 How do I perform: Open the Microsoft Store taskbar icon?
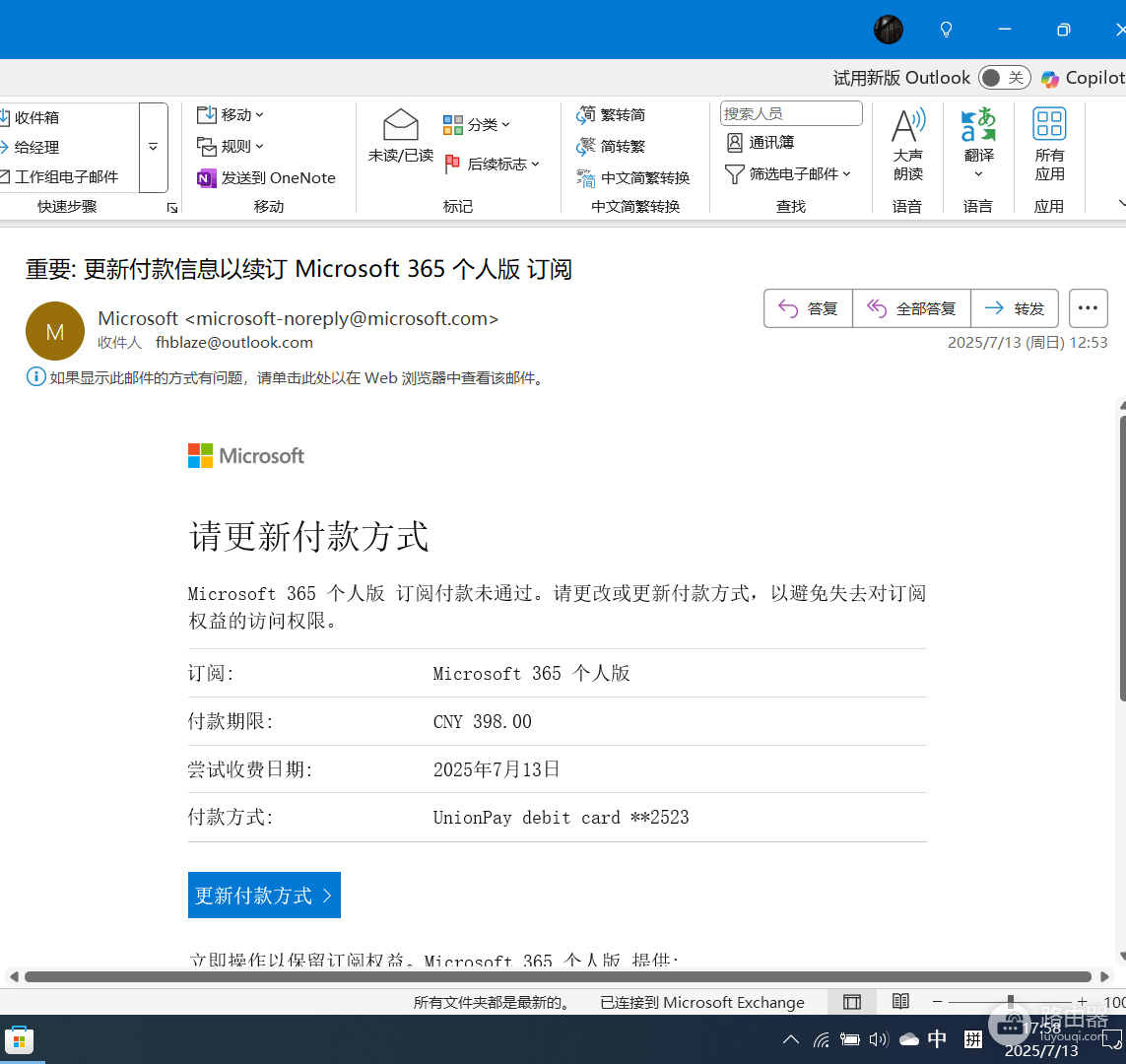pos(20,1040)
